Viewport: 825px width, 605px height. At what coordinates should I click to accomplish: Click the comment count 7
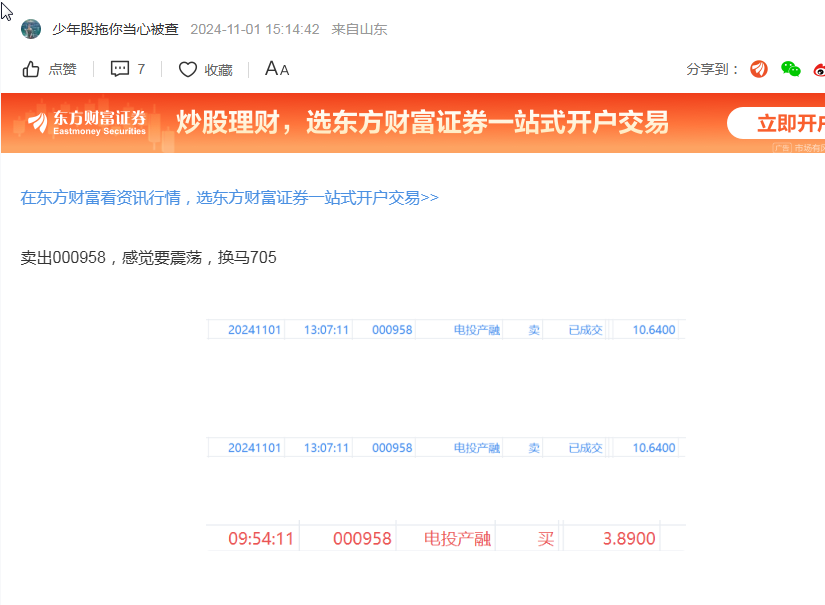(141, 69)
